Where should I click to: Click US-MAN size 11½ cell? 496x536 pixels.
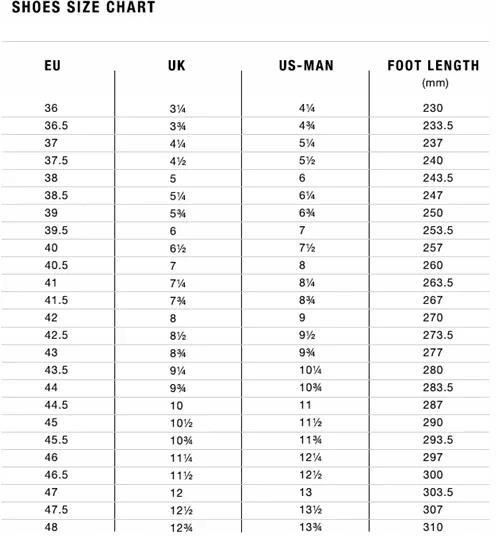point(311,423)
